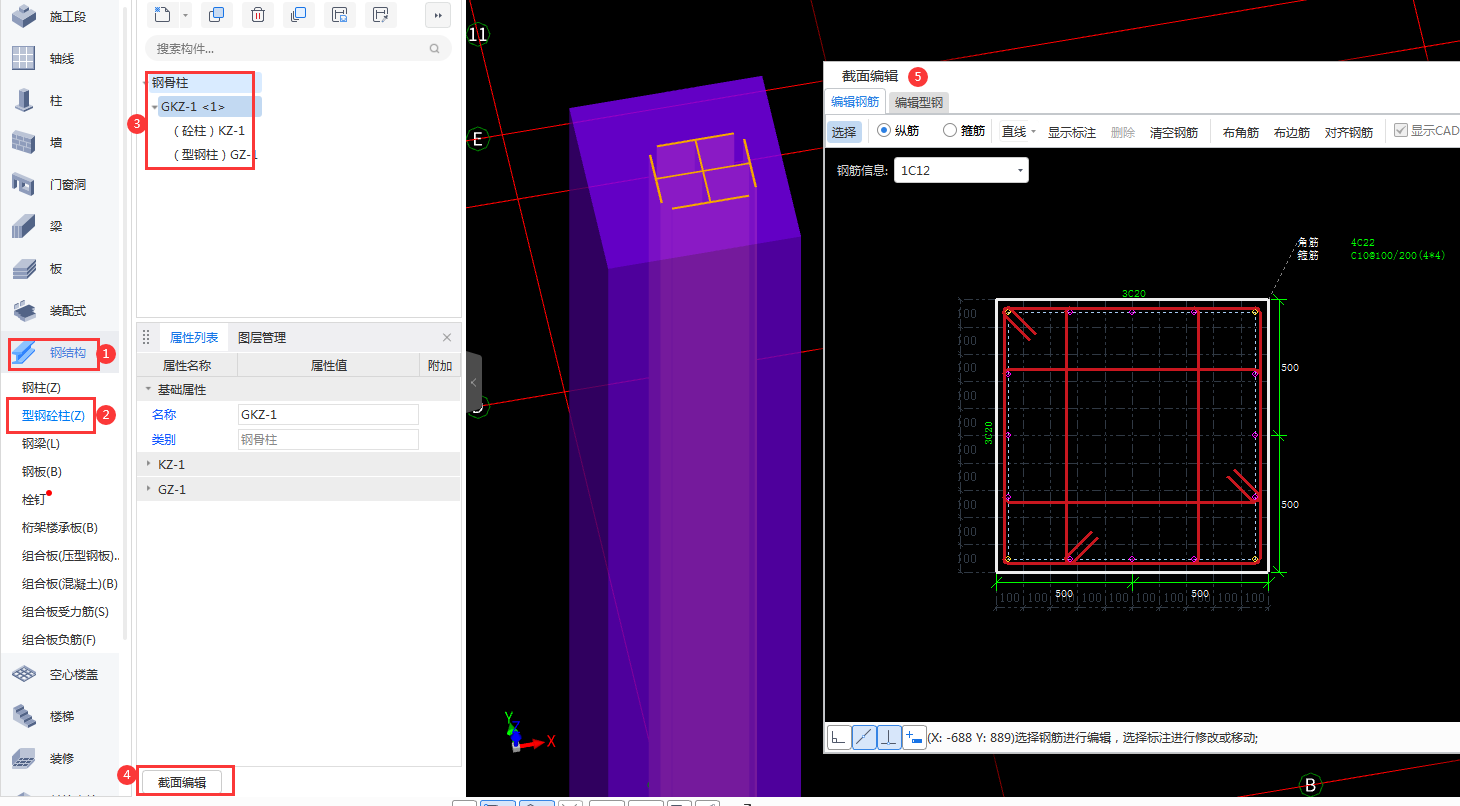
Task: Open the 板 slab category
Action: (x=61, y=269)
